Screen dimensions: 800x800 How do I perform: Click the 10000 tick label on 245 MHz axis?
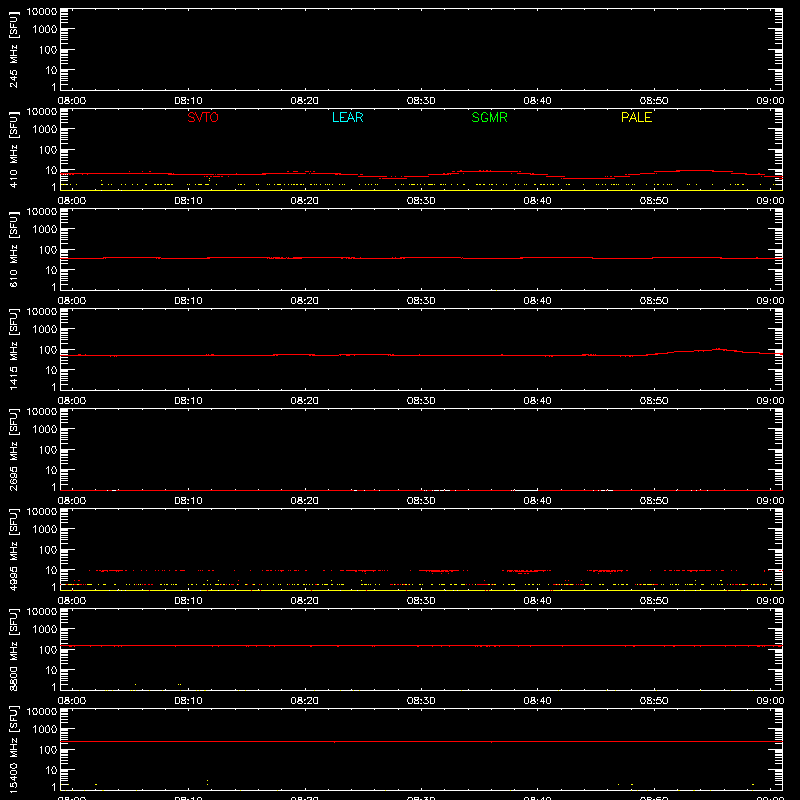click(42, 12)
